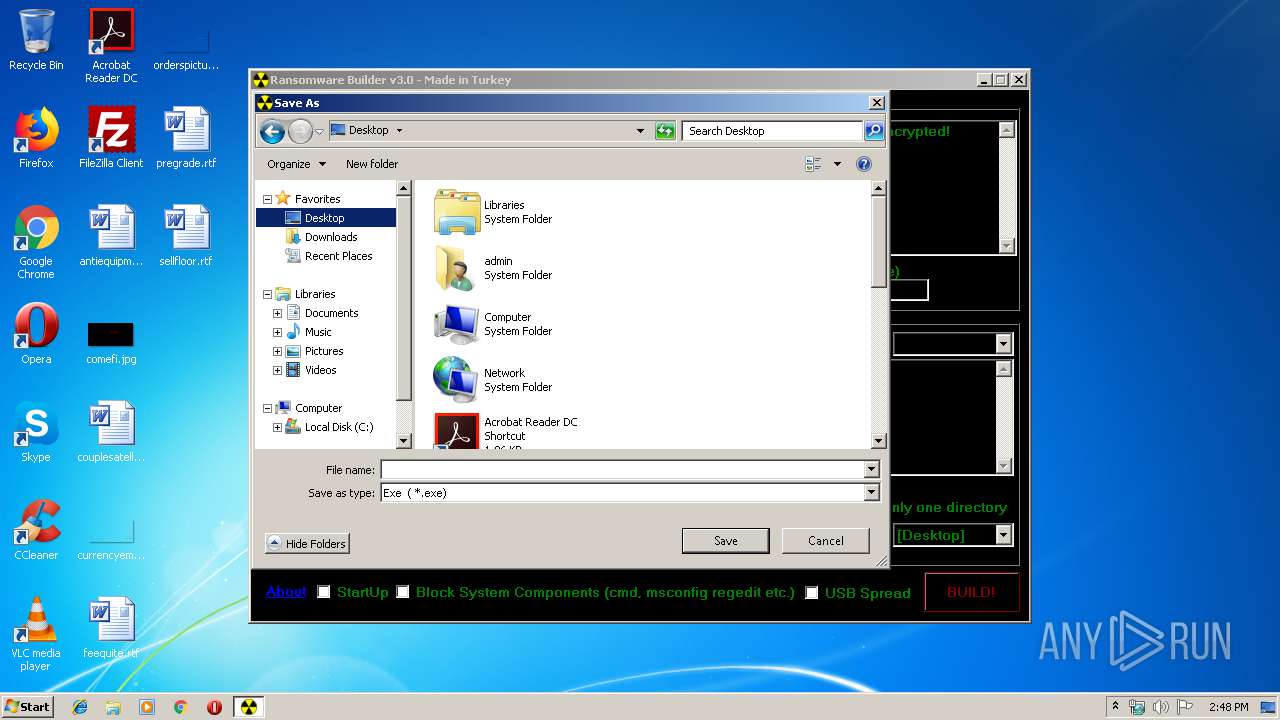Open the [Desktop] directory dropdown in builder
1280x720 pixels.
[x=1004, y=535]
